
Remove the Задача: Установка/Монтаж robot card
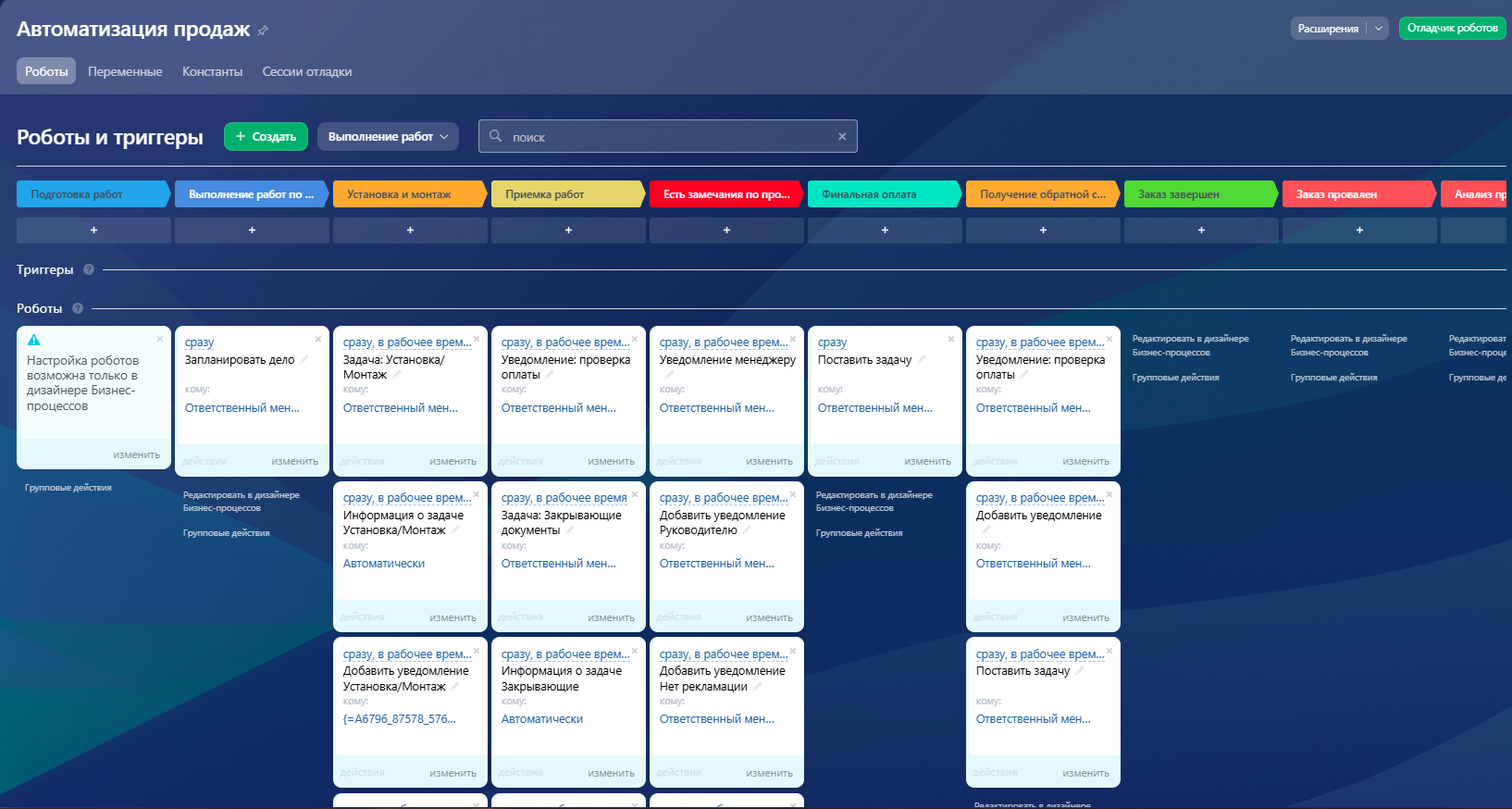(x=477, y=339)
